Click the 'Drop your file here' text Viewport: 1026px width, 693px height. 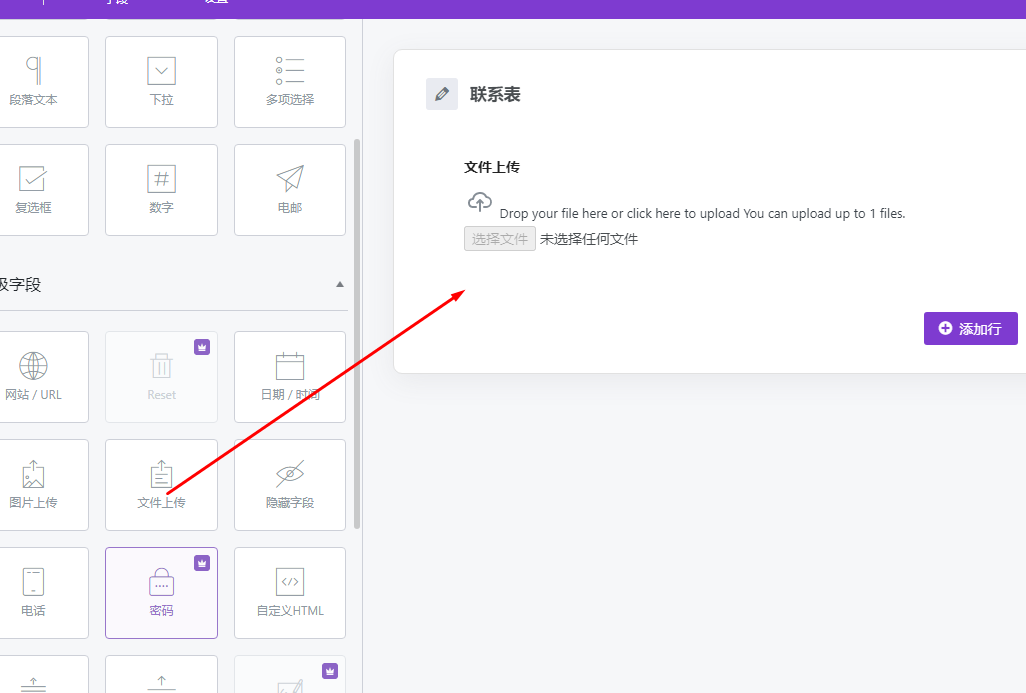pyautogui.click(x=702, y=214)
